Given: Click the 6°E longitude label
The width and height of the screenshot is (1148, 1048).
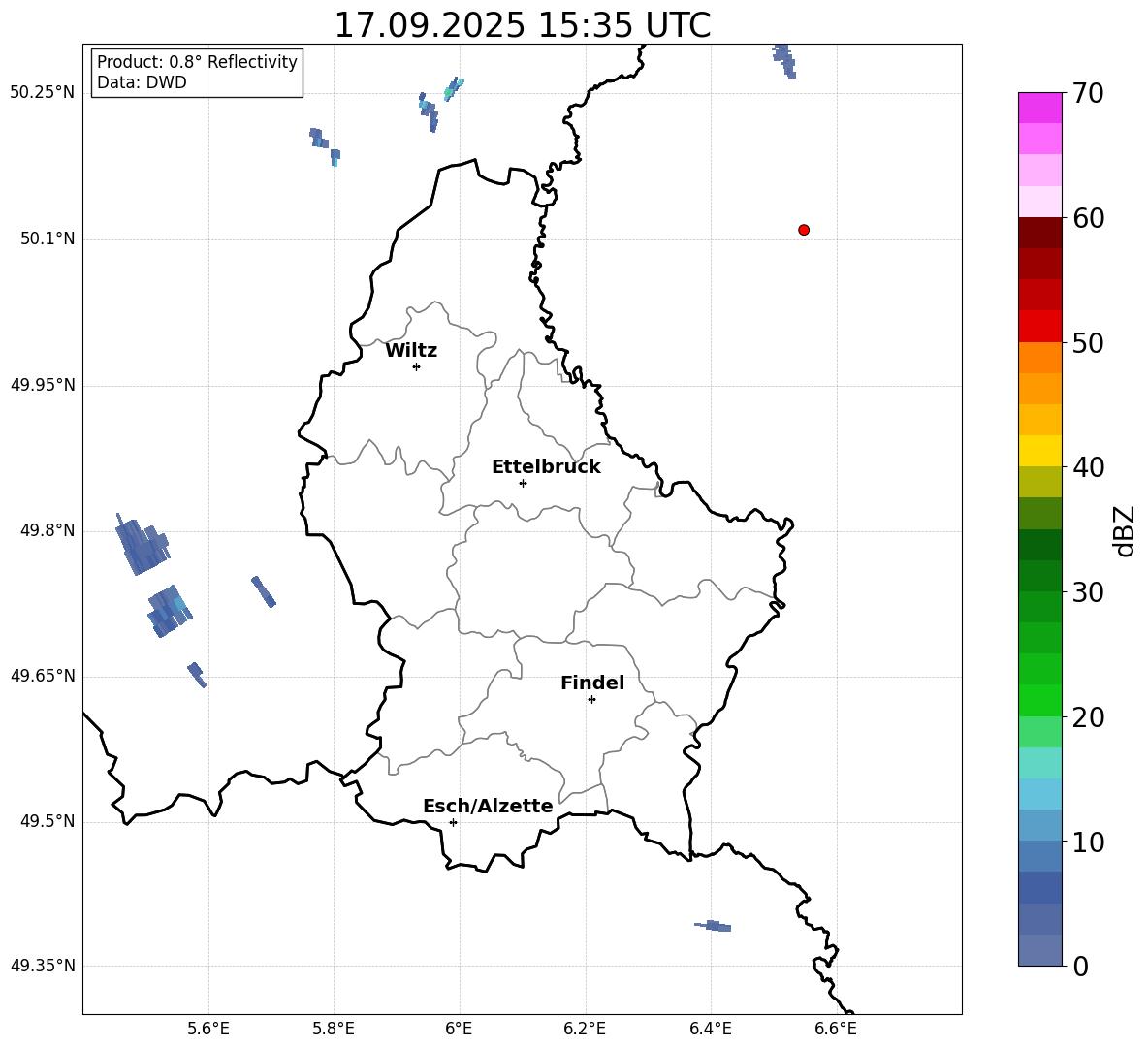Looking at the screenshot, I should 459,1029.
